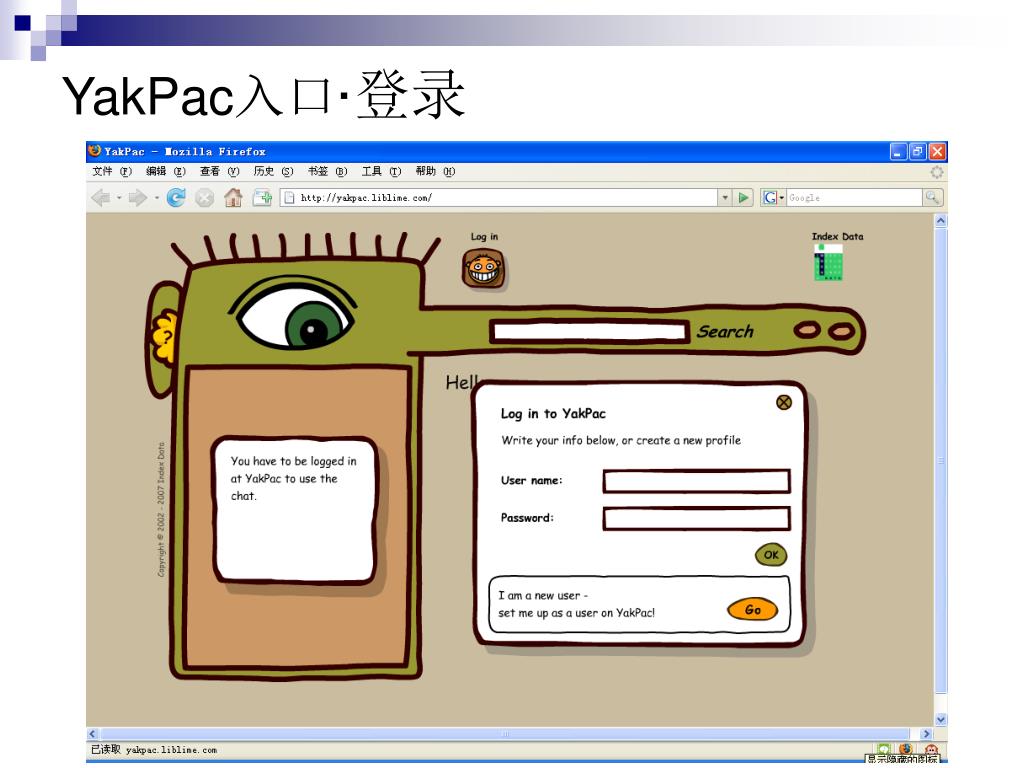The height and width of the screenshot is (768, 1024).
Task: Click the Stop loading icon
Action: (x=204, y=197)
